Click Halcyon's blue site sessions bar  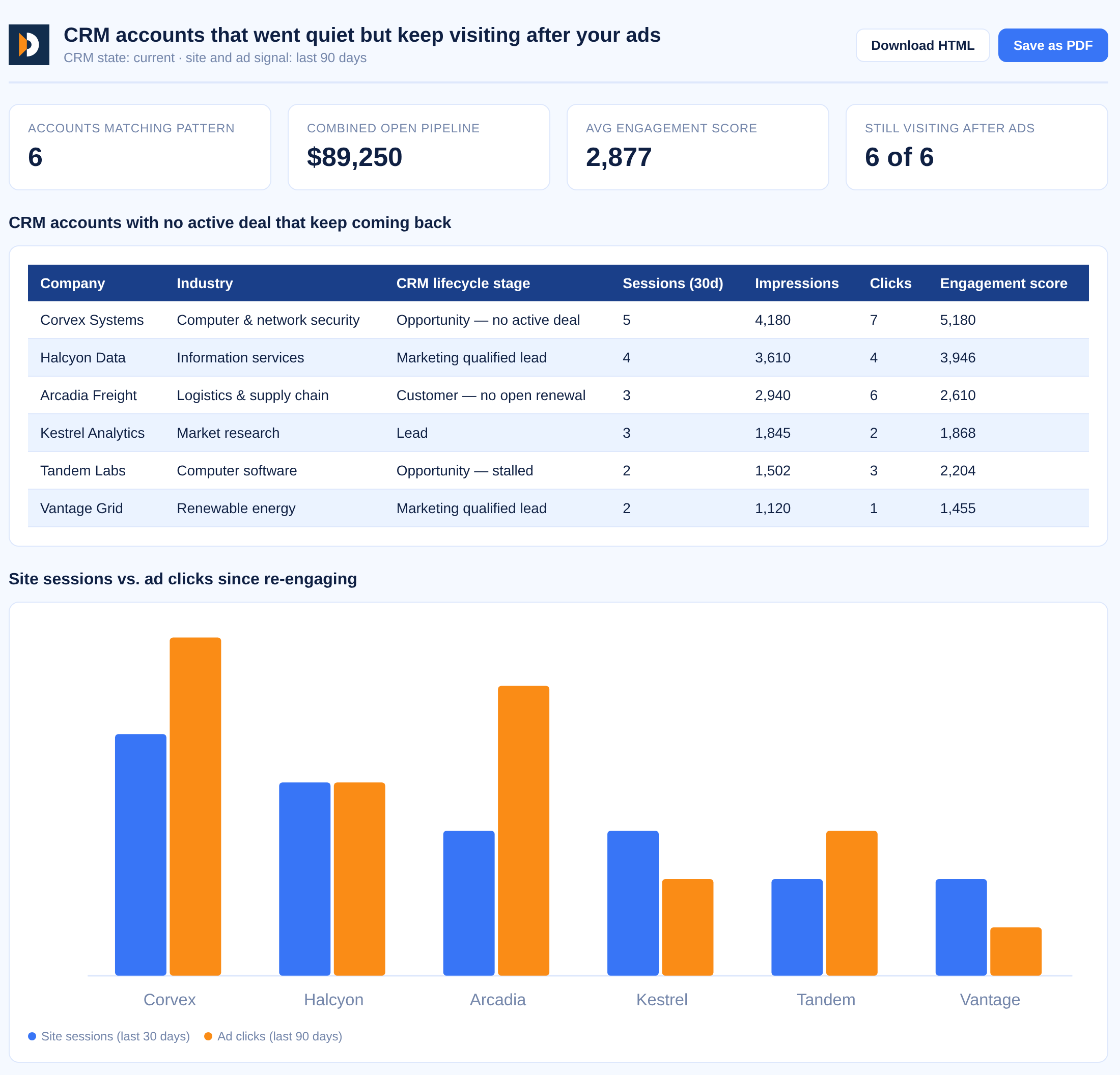click(x=304, y=879)
